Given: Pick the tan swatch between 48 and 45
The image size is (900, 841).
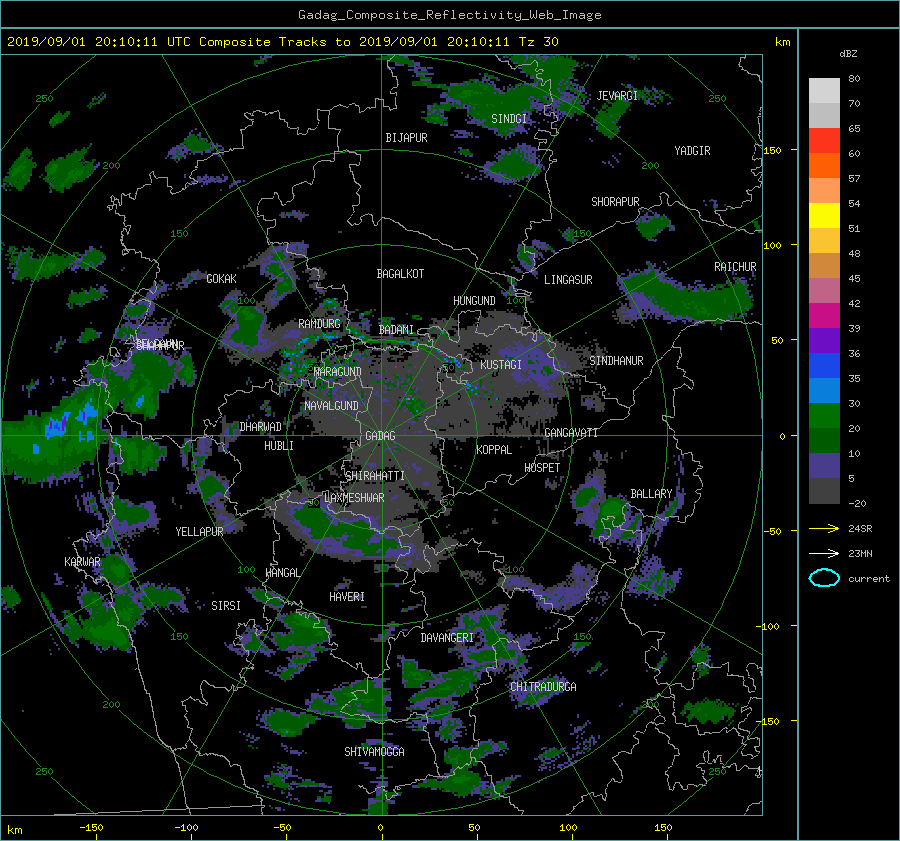Looking at the screenshot, I should click(824, 266).
